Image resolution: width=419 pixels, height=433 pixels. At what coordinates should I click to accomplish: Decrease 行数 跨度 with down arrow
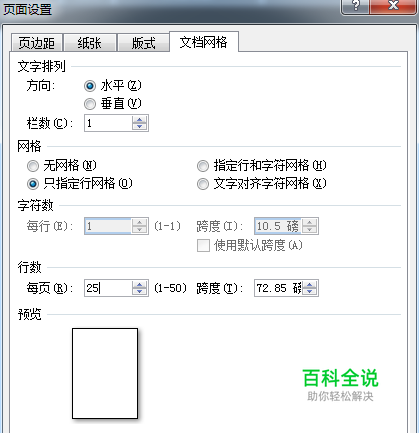[x=309, y=292]
